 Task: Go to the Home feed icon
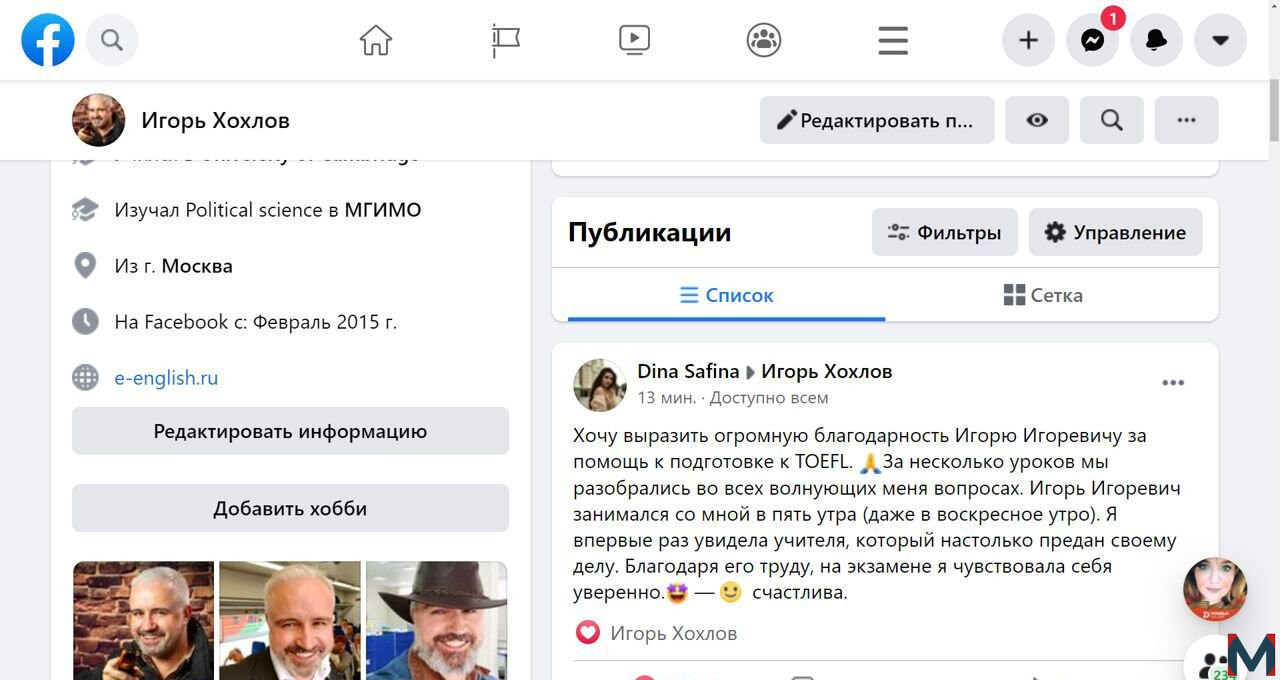tap(376, 40)
